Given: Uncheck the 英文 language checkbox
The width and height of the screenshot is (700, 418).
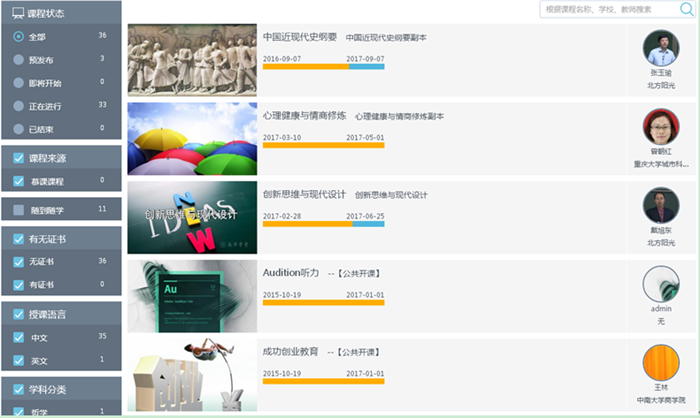Looking at the screenshot, I should [18, 360].
